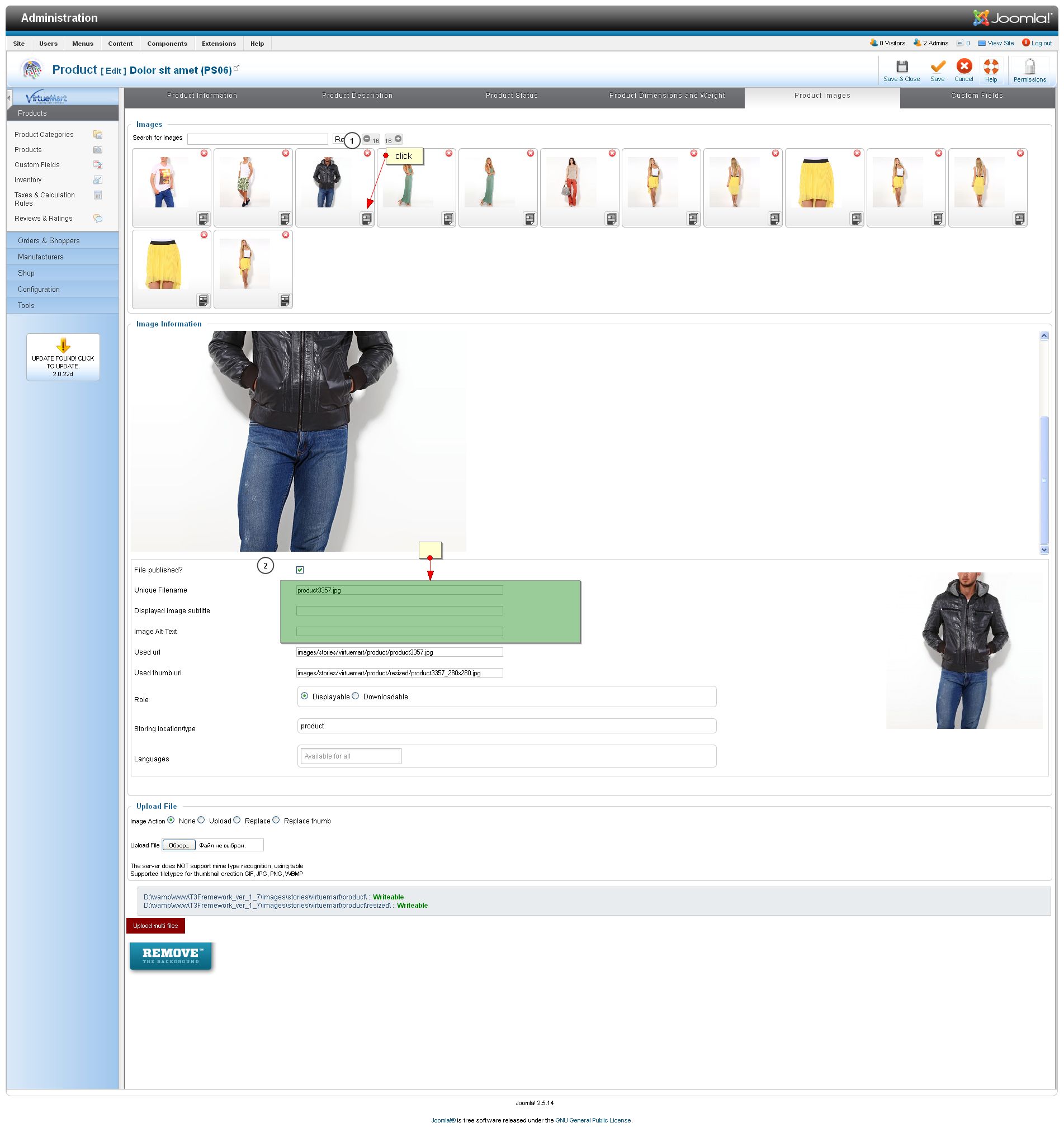This screenshot has height=1137, width=1064.
Task: Open Help via the lifebuoy icon
Action: [x=991, y=67]
